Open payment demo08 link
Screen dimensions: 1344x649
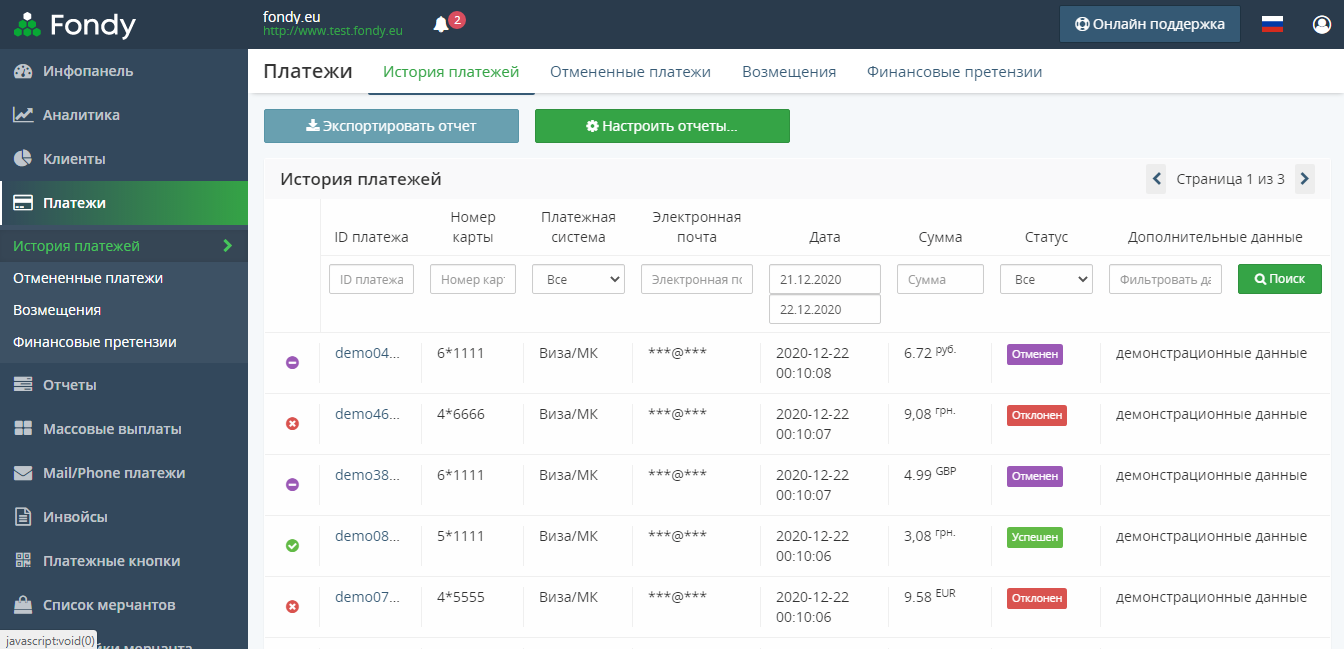(x=367, y=536)
